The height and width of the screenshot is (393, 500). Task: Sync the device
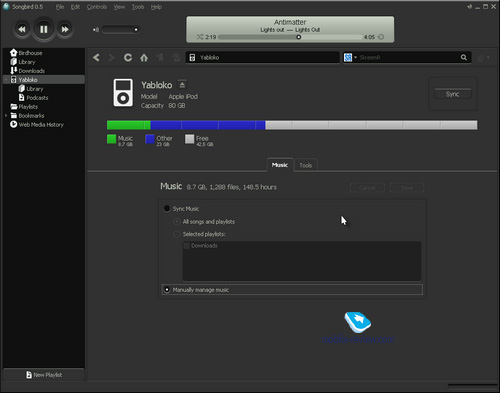(453, 94)
